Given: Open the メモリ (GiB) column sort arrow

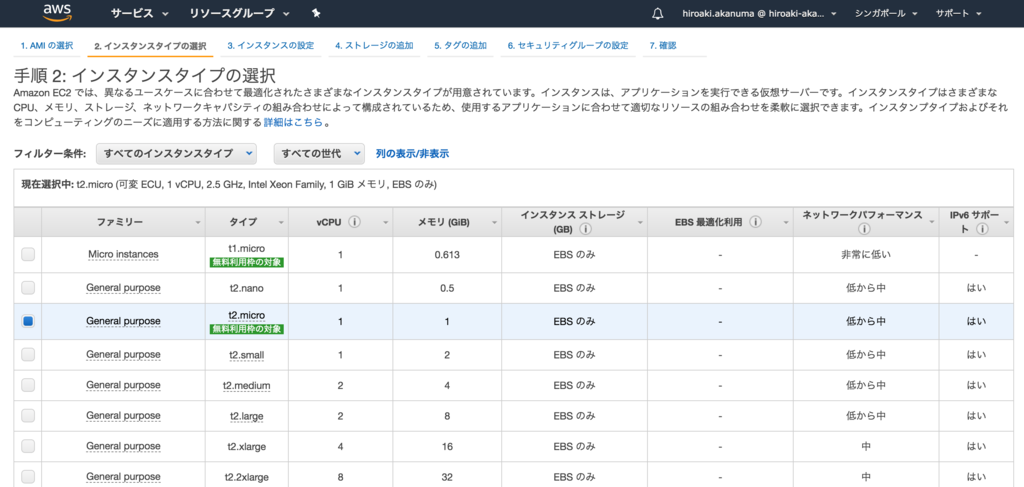Looking at the screenshot, I should (494, 223).
